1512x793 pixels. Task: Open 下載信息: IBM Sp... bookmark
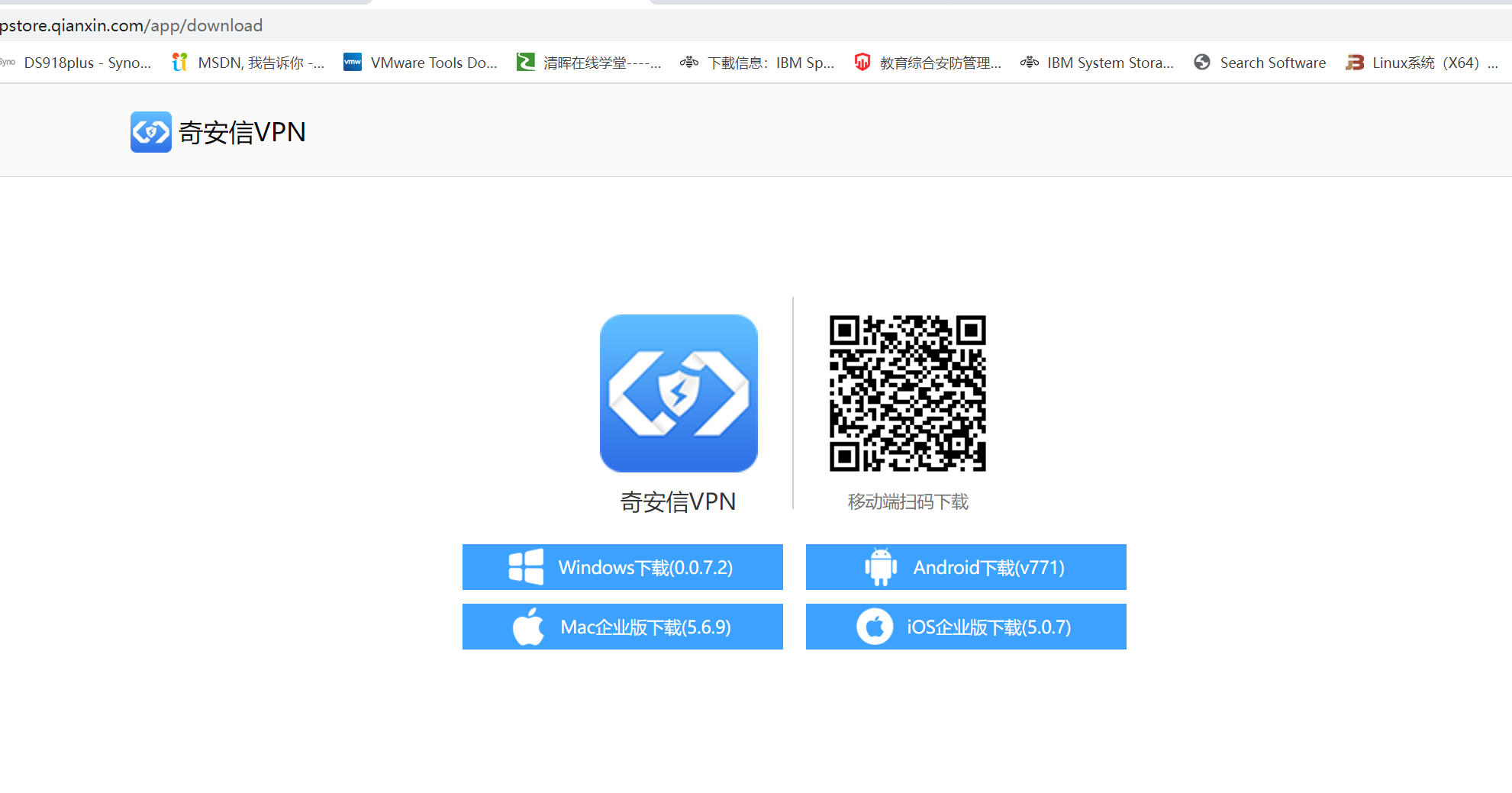(x=757, y=63)
